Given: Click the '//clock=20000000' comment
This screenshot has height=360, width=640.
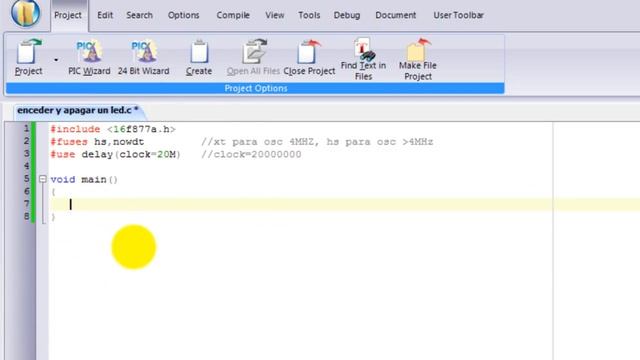Looking at the screenshot, I should pyautogui.click(x=251, y=155).
